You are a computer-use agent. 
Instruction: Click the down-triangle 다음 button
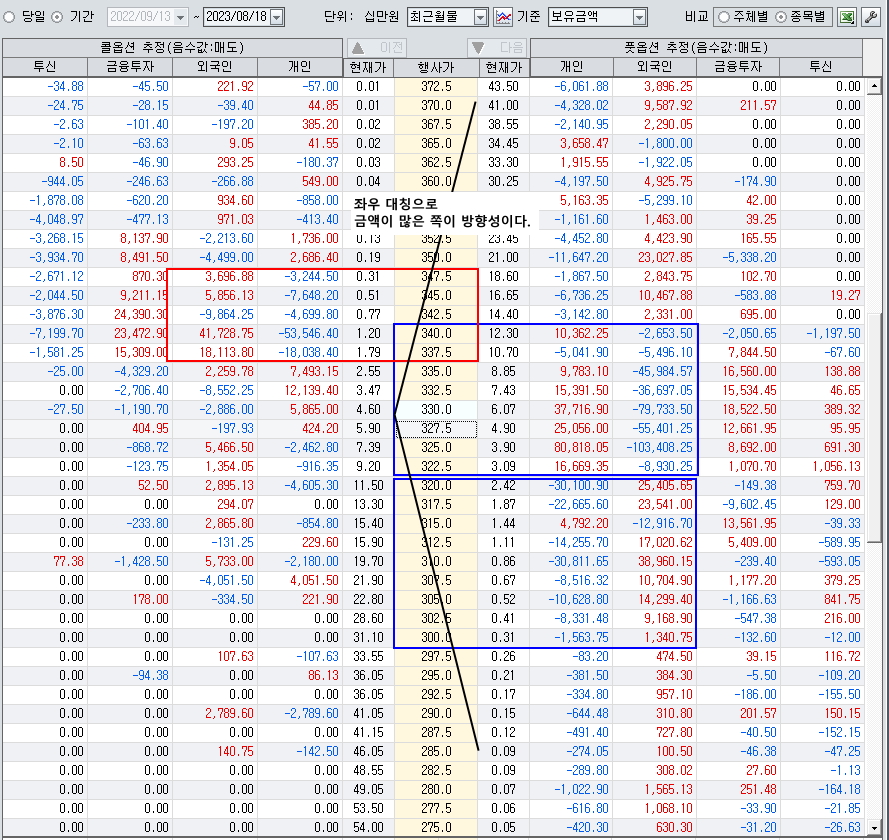click(x=497, y=48)
